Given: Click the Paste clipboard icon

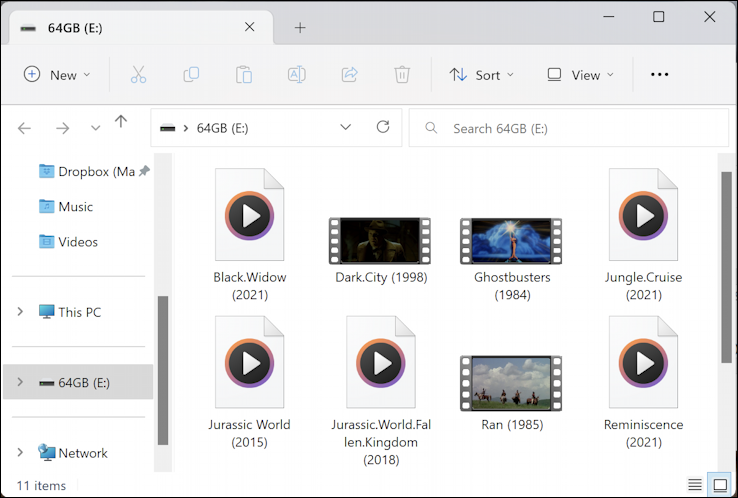Looking at the screenshot, I should (244, 75).
